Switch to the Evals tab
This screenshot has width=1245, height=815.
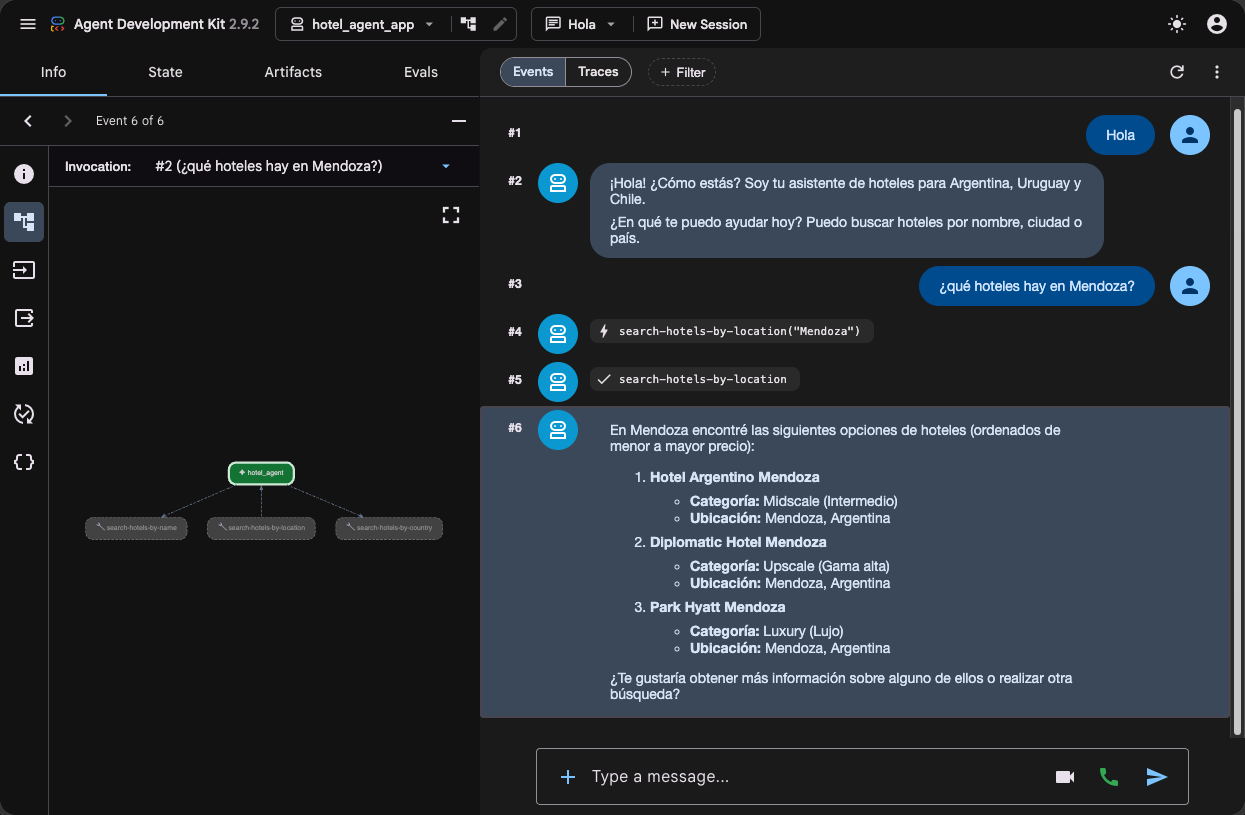[x=421, y=72]
